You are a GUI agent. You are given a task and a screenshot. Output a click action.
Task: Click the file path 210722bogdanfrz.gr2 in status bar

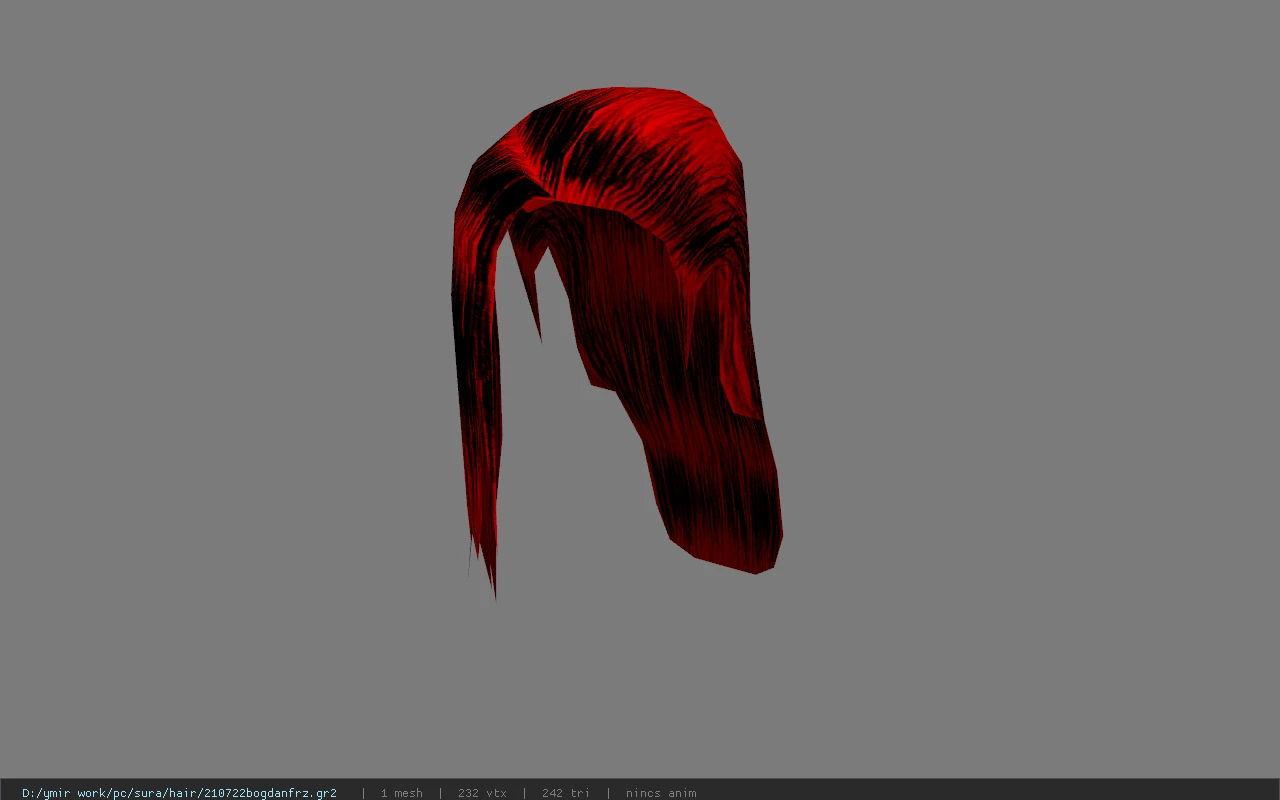[x=179, y=793]
